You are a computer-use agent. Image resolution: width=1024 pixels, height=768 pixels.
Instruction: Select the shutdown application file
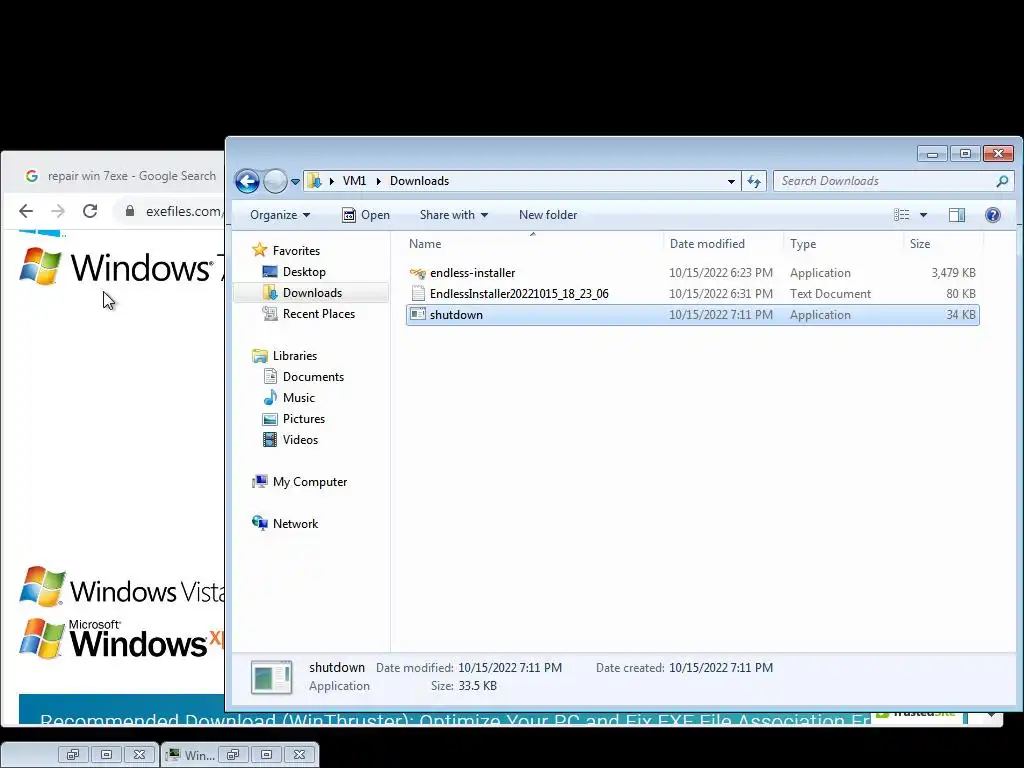(x=692, y=315)
